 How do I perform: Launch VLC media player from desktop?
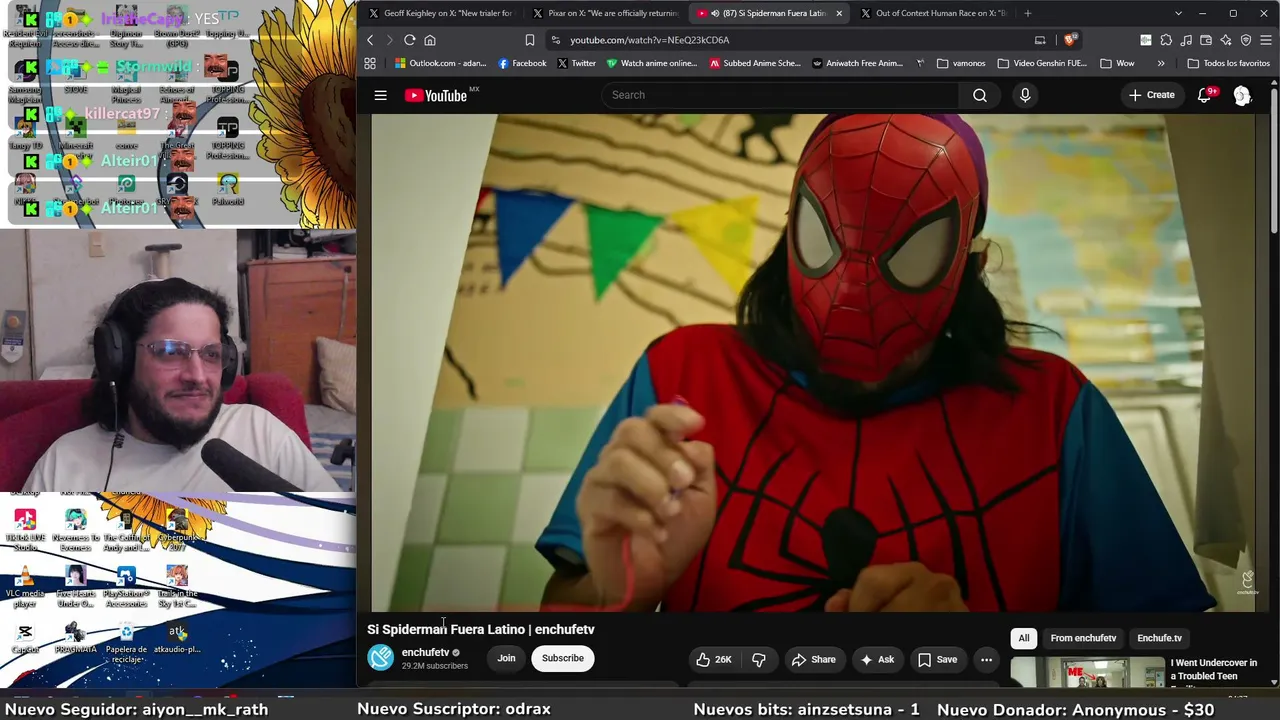(25, 587)
